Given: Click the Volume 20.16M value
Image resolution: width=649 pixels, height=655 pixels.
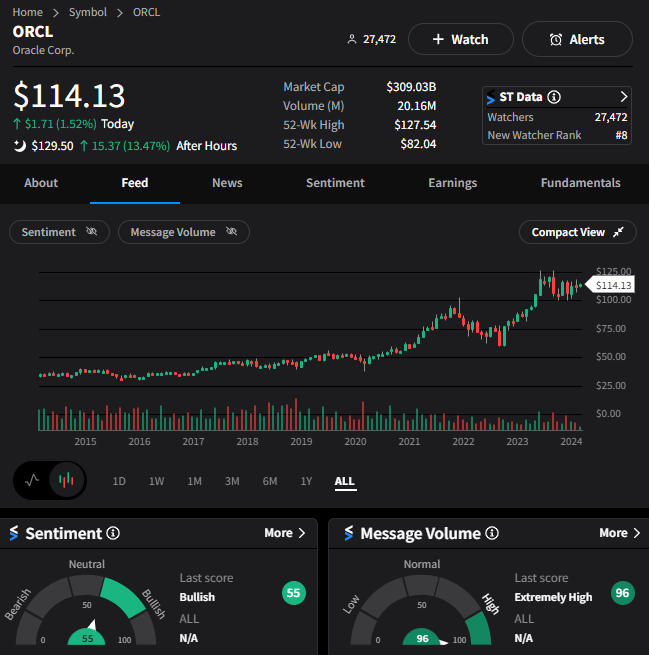Looking at the screenshot, I should 417,106.
